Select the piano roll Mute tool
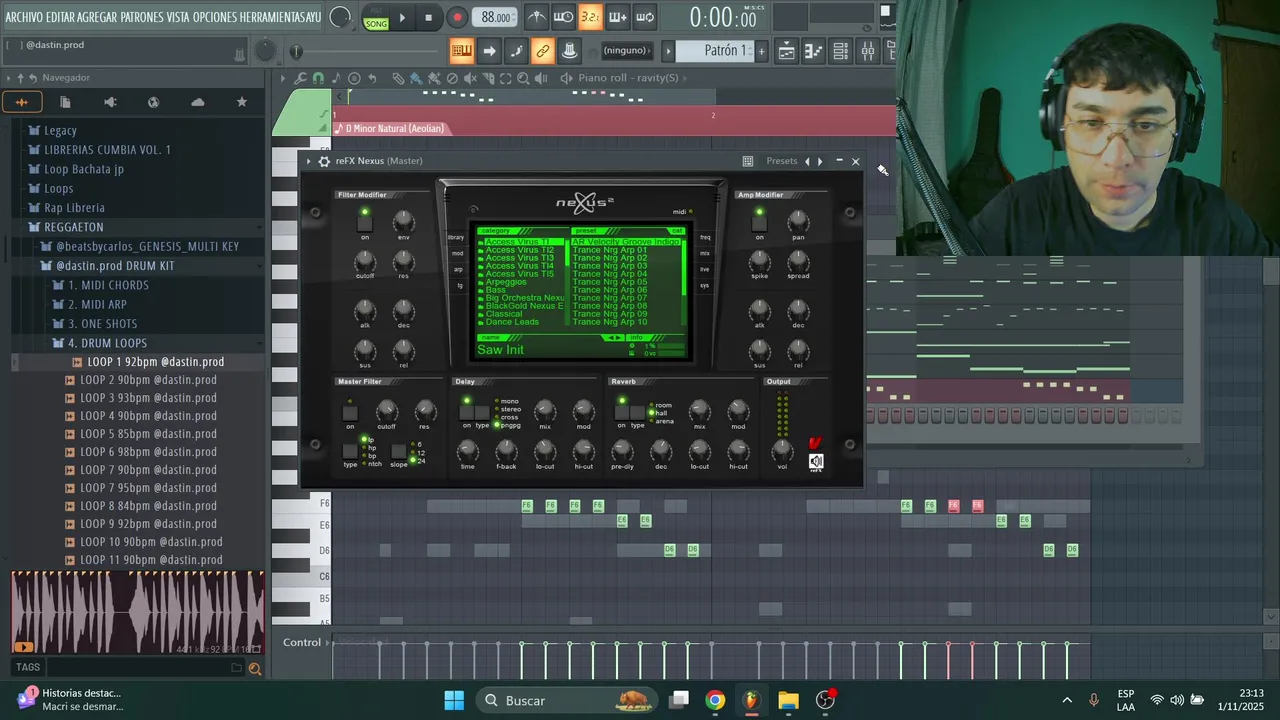The image size is (1280, 720). (470, 78)
